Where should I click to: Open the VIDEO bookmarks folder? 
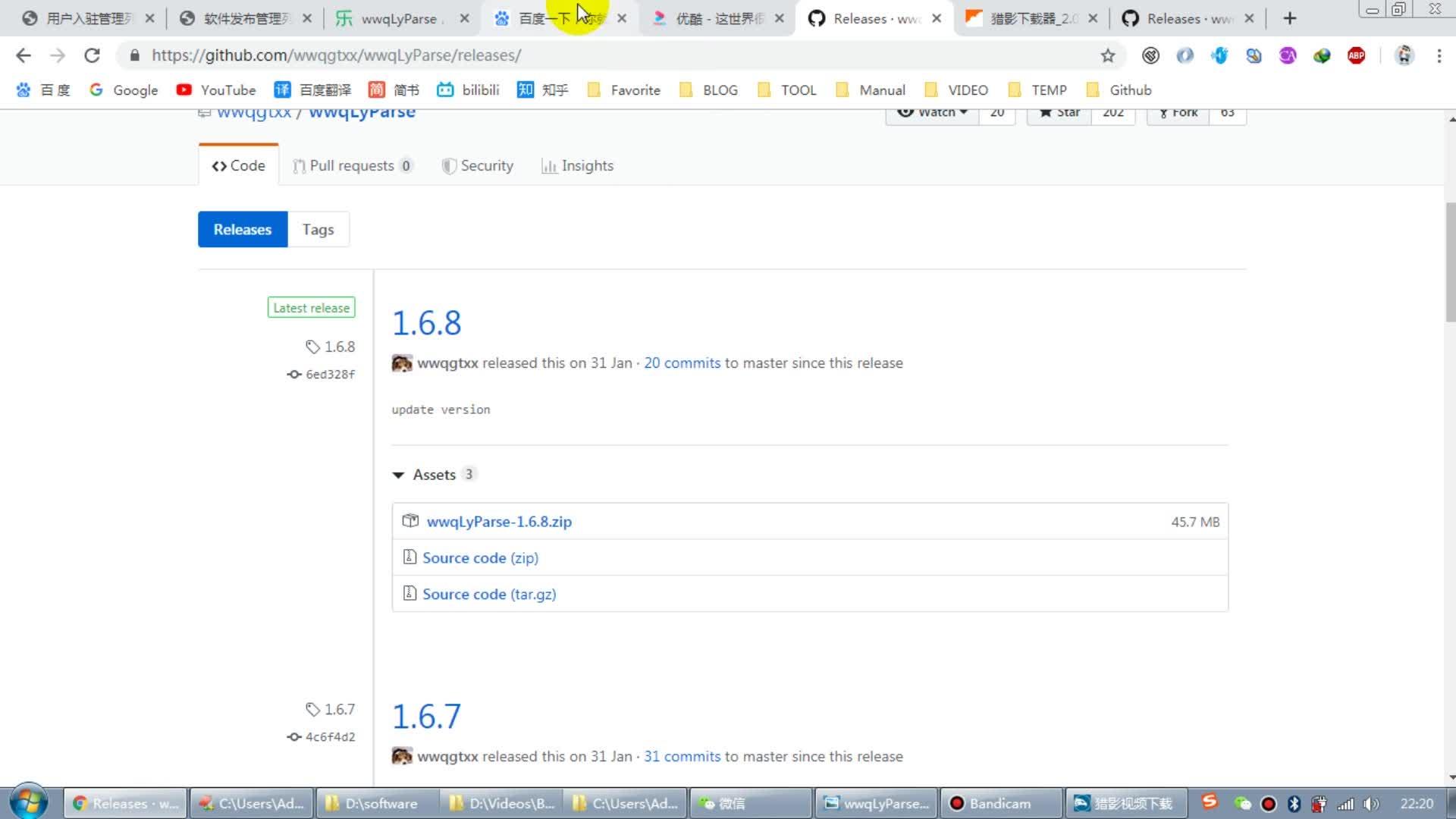pyautogui.click(x=956, y=90)
